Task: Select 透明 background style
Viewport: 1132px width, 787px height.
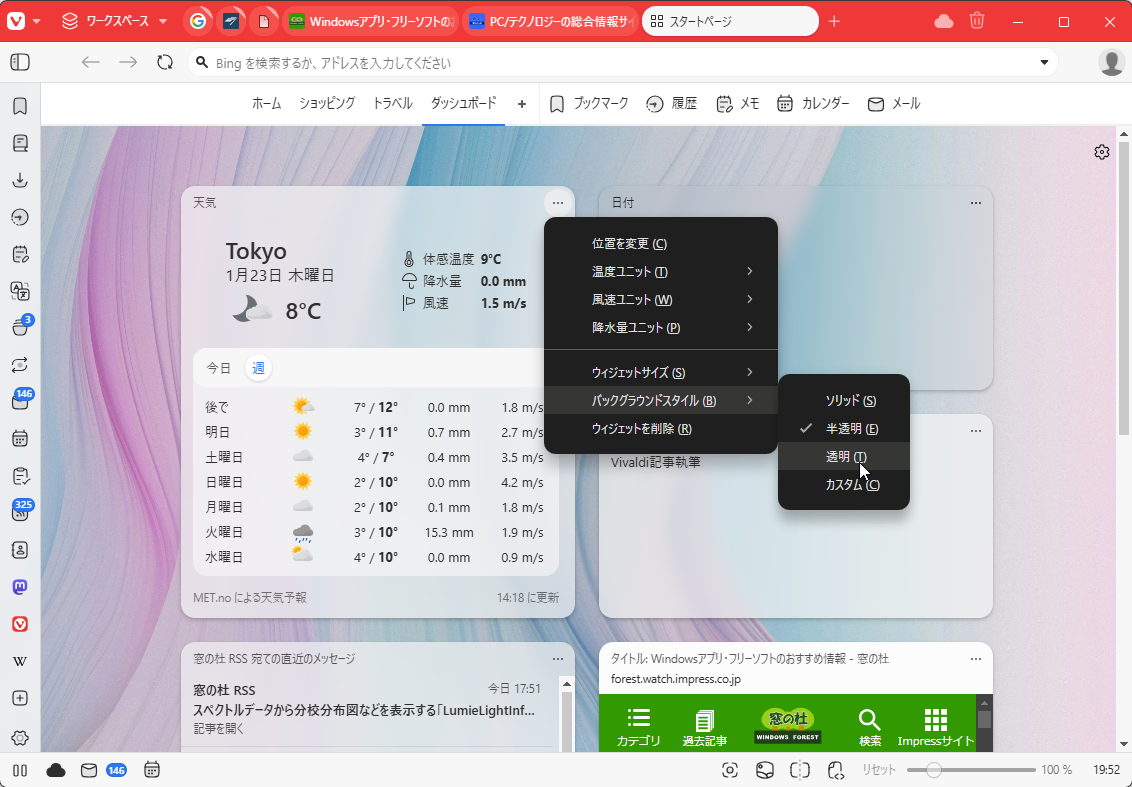Action: point(845,456)
